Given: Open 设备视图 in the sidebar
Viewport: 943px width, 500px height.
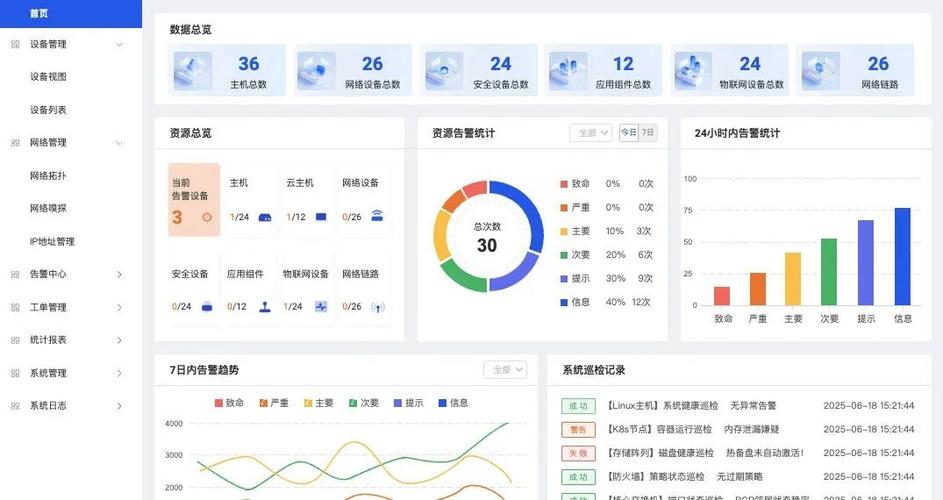Looking at the screenshot, I should (48, 77).
